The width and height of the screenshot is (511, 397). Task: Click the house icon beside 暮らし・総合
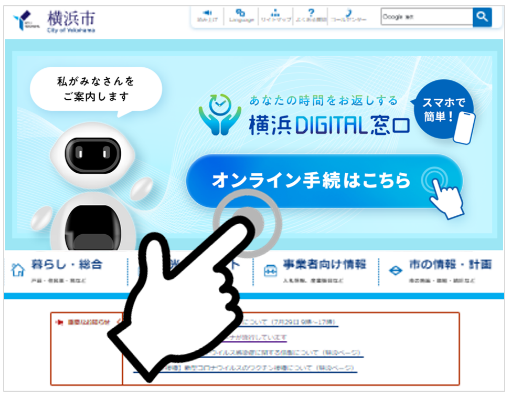tap(18, 270)
